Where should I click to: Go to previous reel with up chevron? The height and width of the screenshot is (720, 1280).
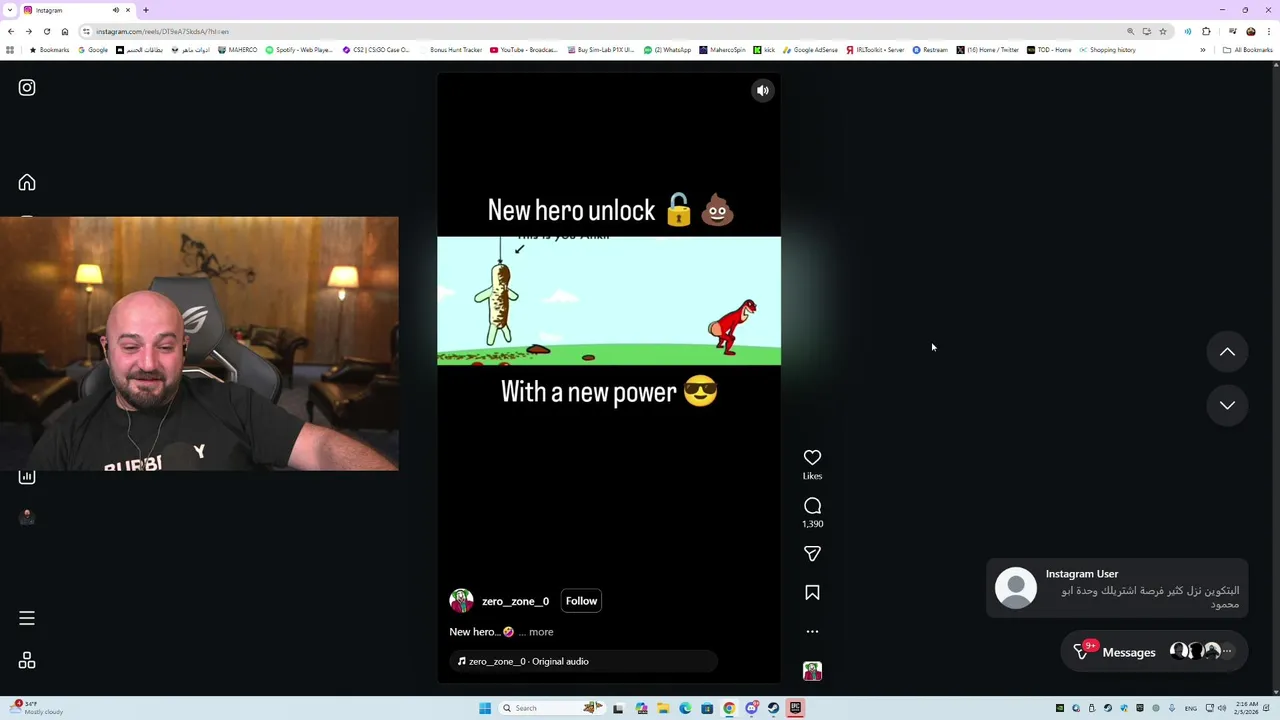(x=1227, y=352)
